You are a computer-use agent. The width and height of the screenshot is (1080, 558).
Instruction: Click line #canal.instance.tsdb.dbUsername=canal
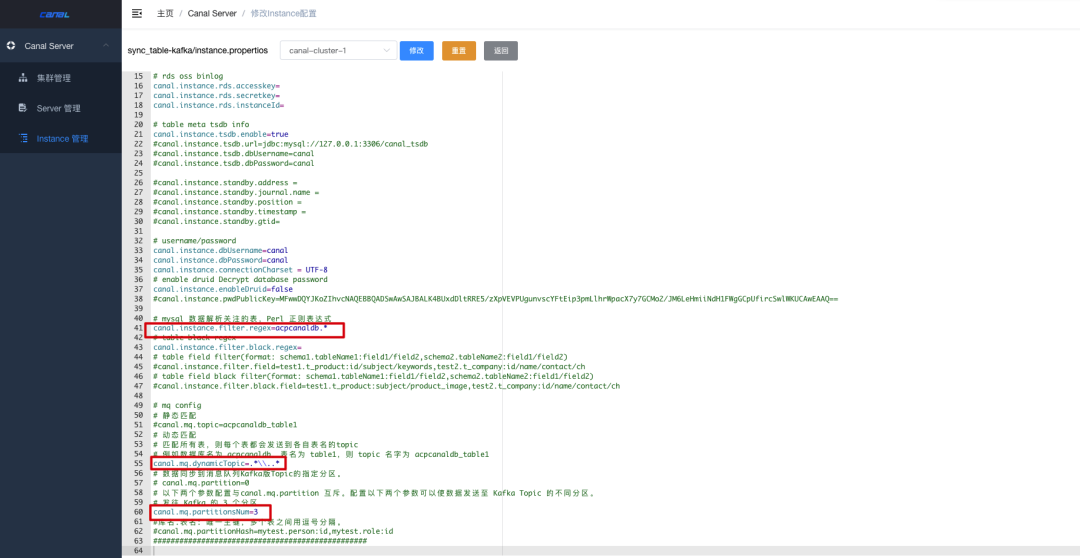coord(233,154)
